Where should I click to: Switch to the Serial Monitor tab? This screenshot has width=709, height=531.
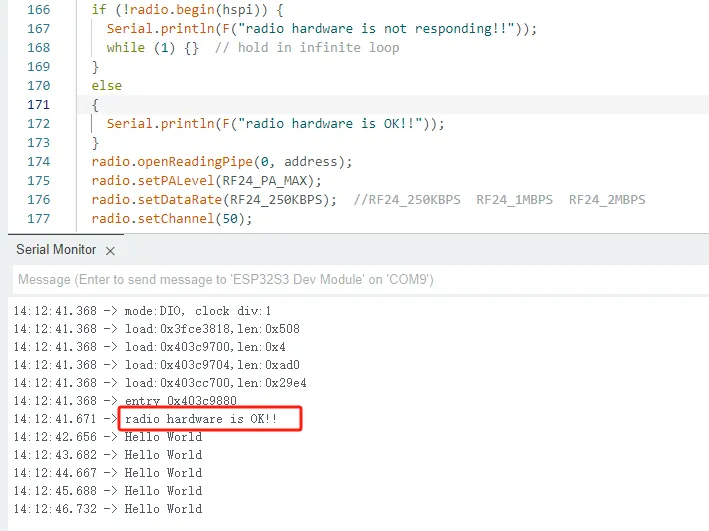(56, 250)
